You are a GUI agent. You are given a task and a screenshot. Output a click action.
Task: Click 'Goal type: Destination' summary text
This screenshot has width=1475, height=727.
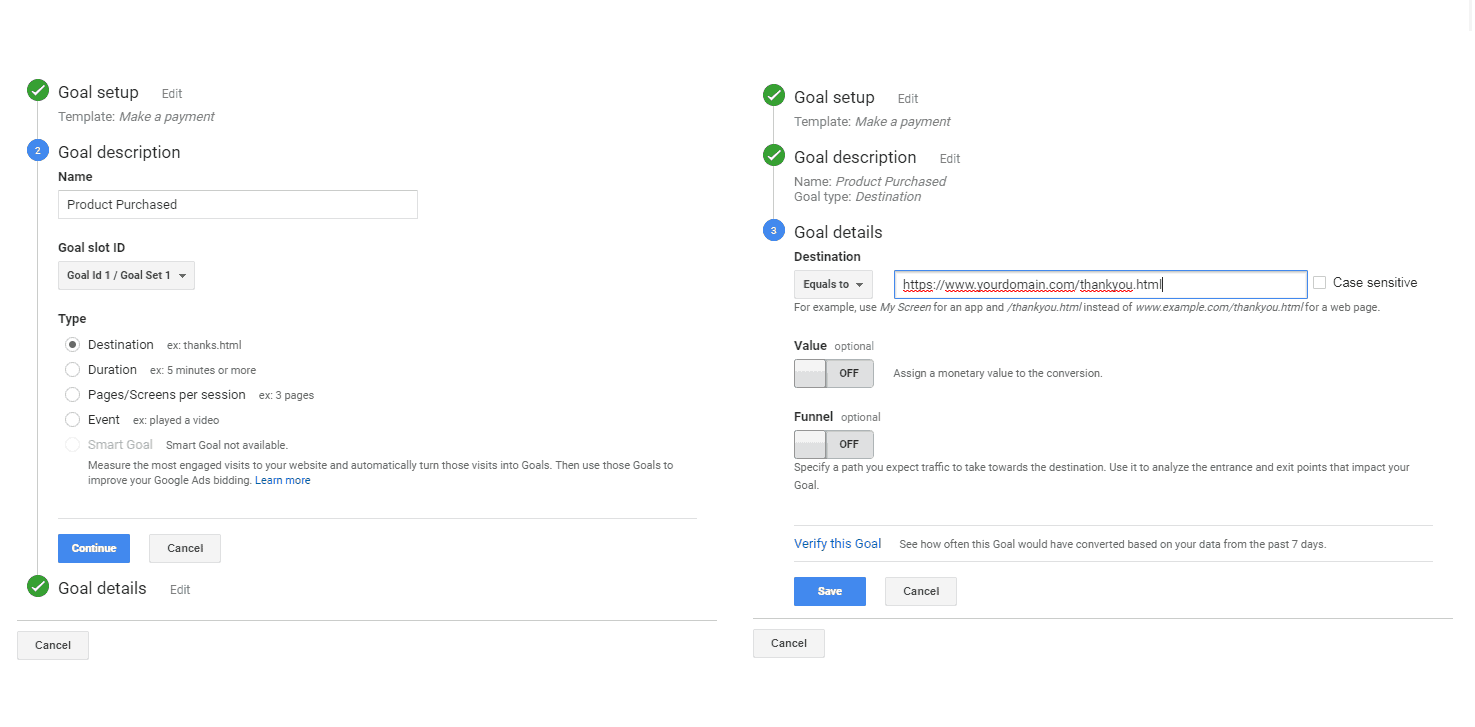(858, 196)
